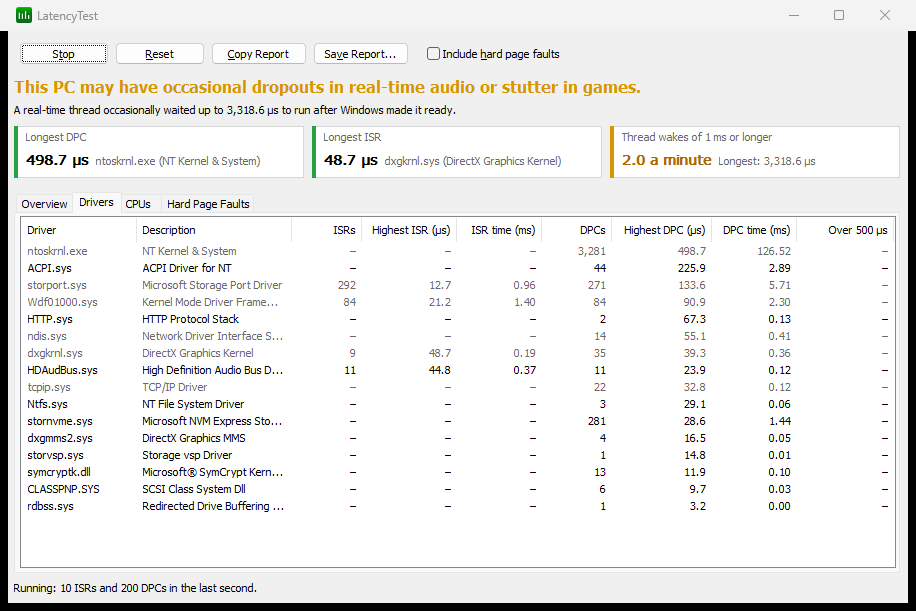Sort by DPC time (ms) column

[754, 230]
